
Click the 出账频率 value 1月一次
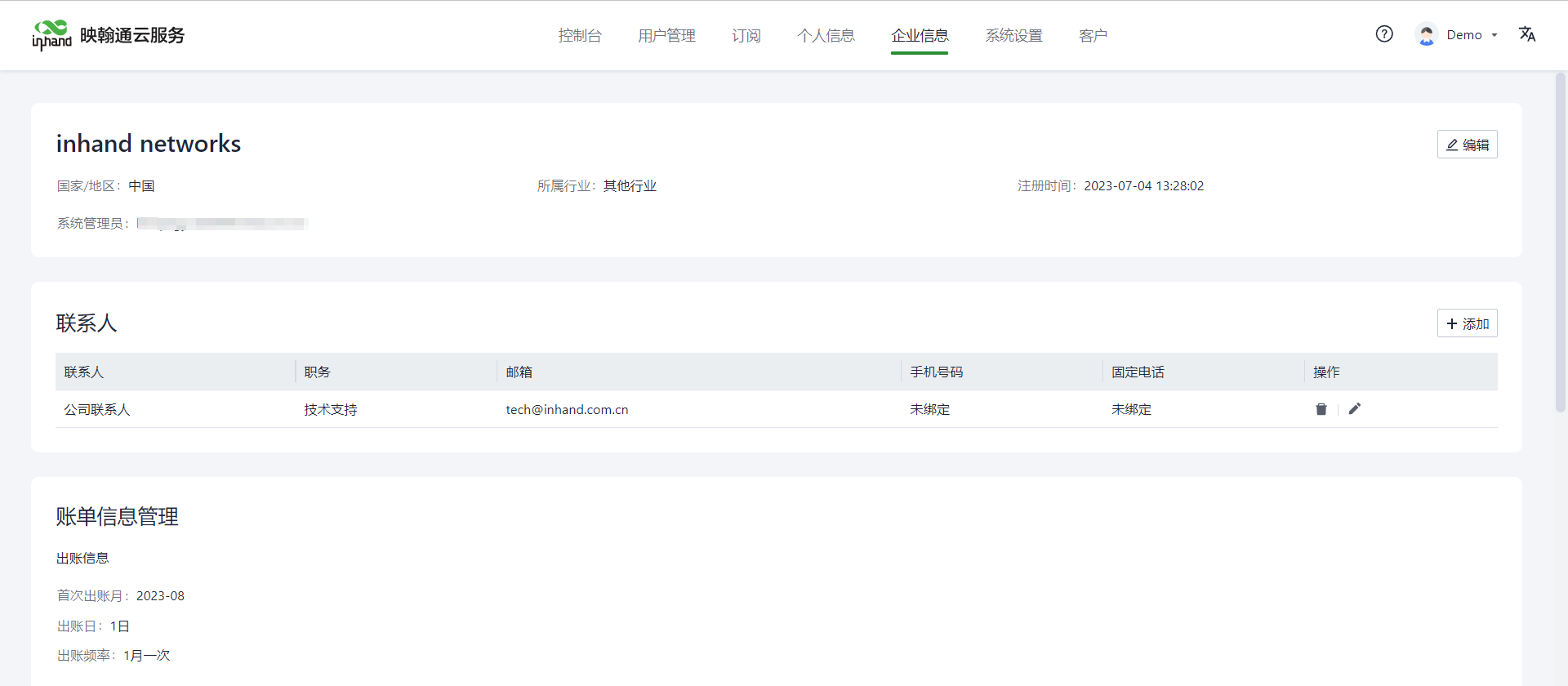point(147,656)
